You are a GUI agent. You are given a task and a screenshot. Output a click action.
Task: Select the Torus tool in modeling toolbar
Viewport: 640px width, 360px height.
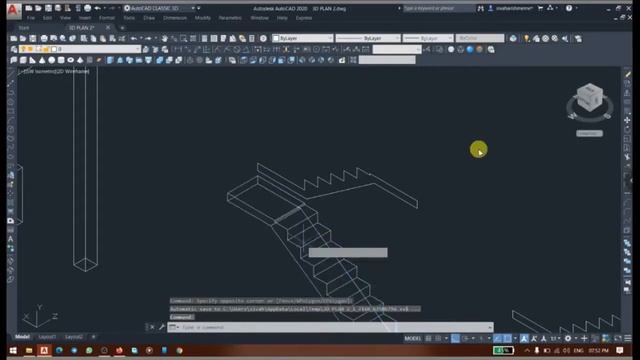pyautogui.click(x=71, y=60)
